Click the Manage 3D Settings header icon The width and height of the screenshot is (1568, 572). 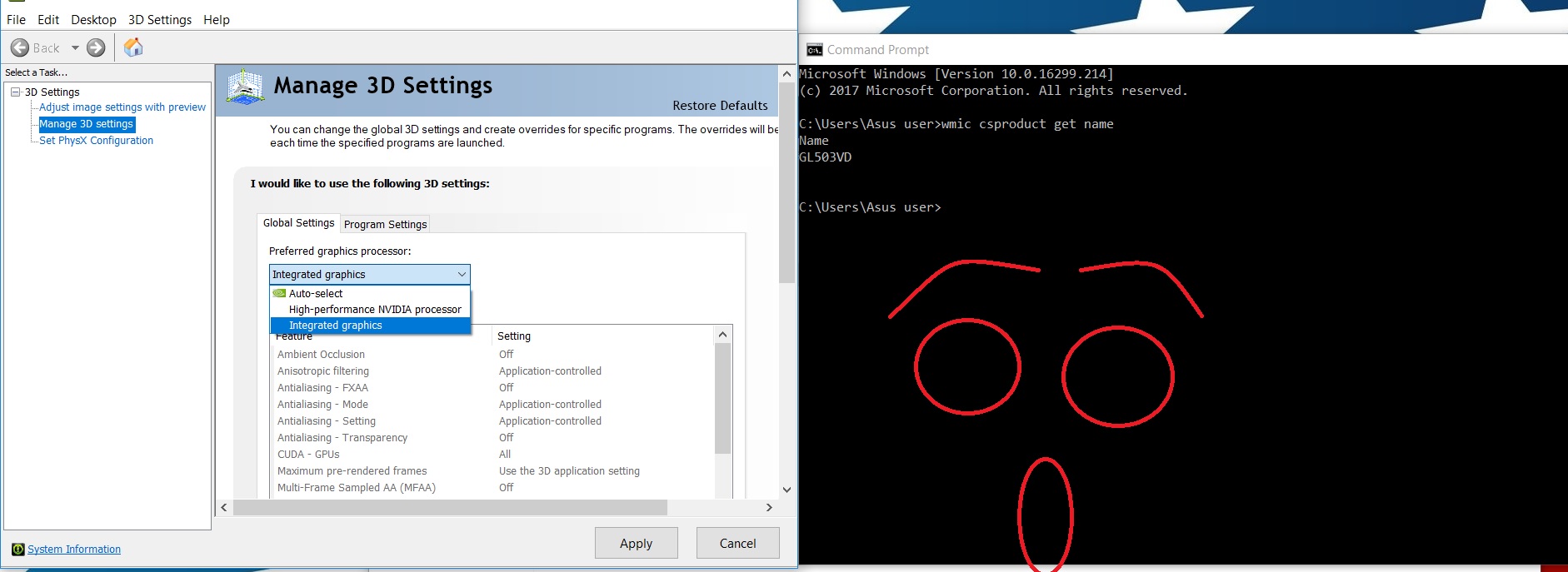[246, 87]
